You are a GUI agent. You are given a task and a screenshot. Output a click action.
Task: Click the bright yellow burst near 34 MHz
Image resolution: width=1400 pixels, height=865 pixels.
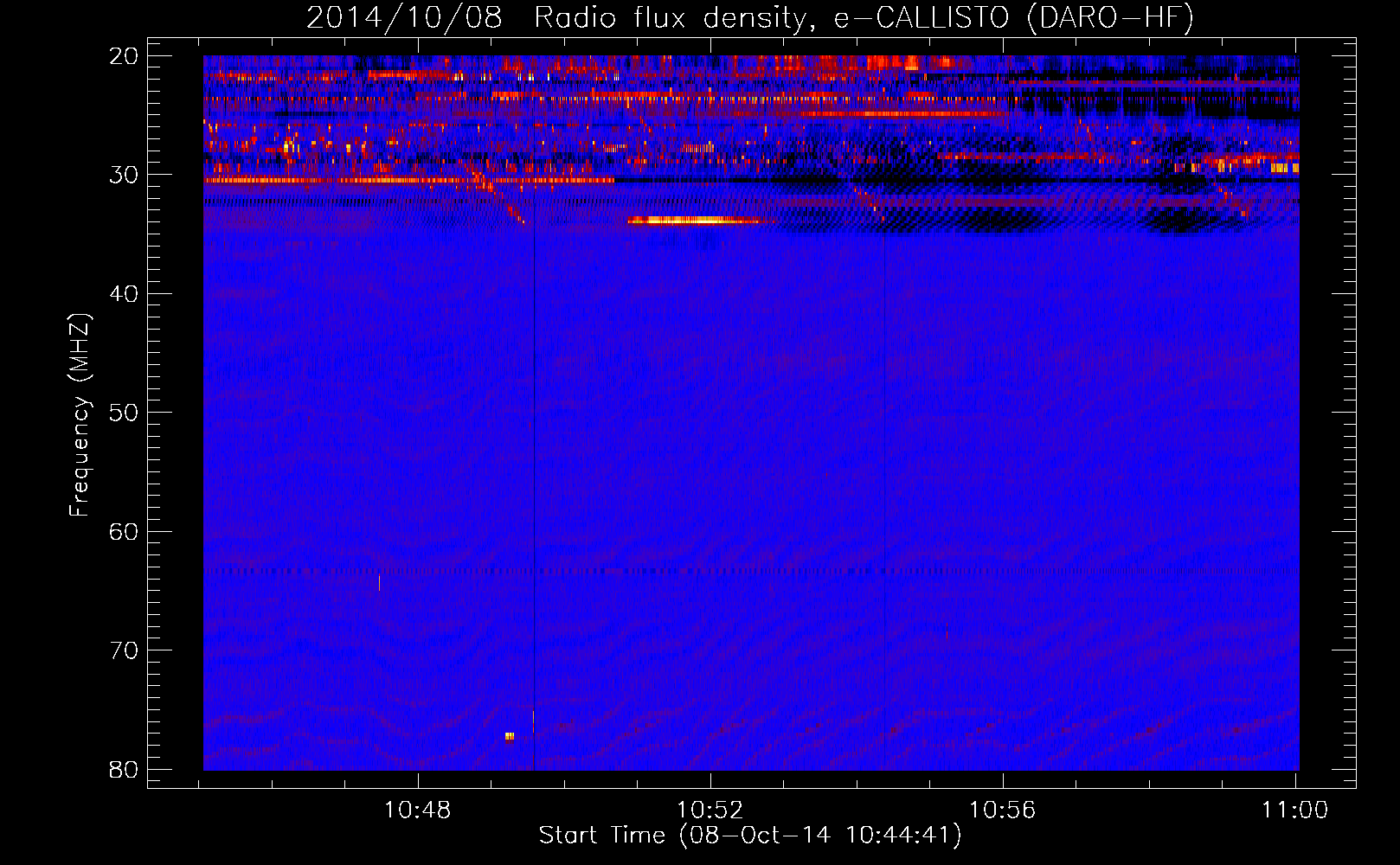pos(693,221)
